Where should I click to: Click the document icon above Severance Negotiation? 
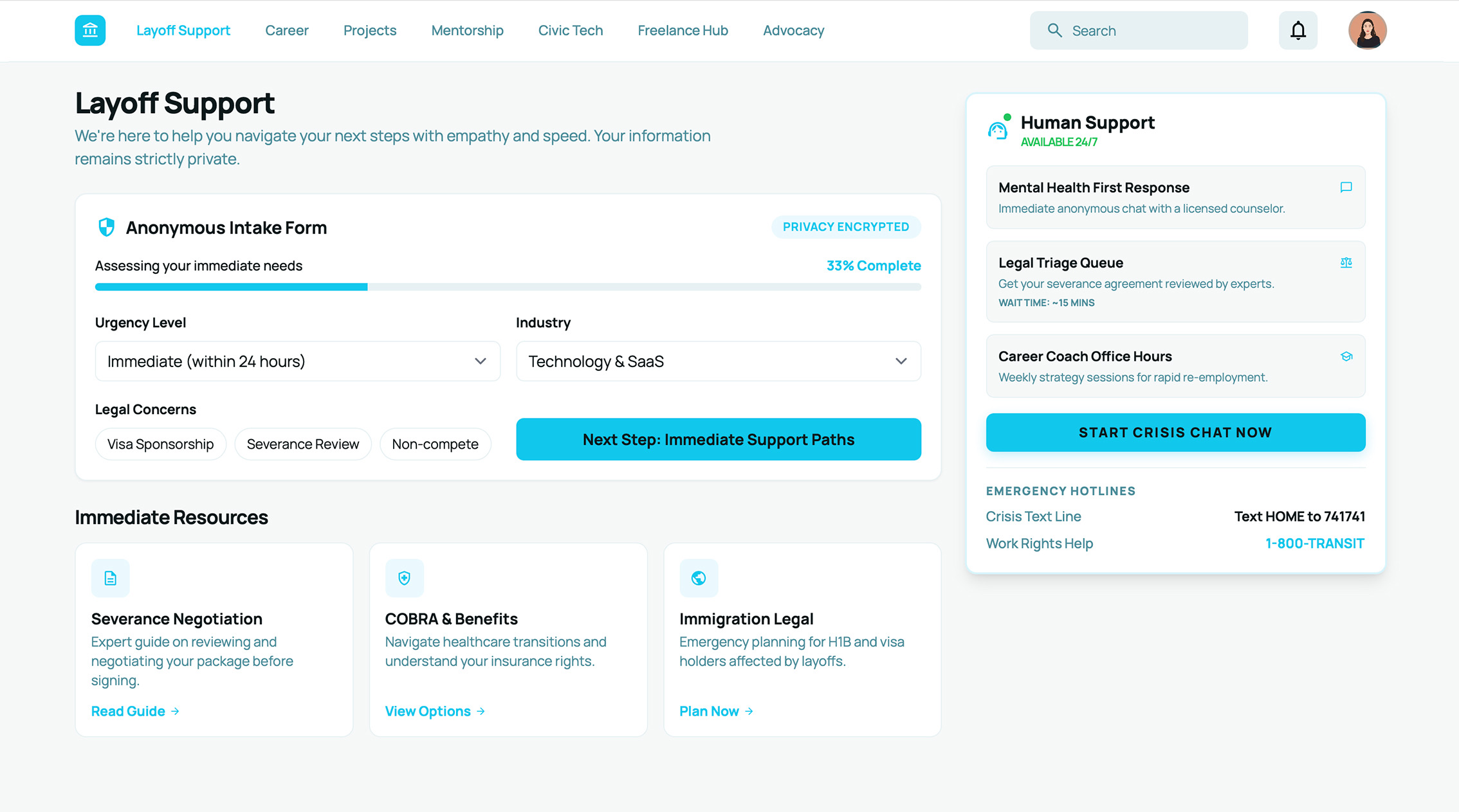(110, 578)
